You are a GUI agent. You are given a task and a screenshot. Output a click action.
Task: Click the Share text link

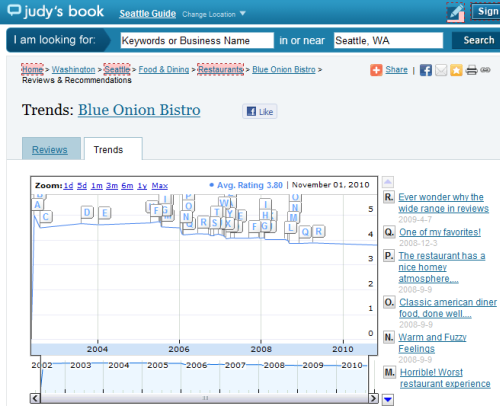396,69
